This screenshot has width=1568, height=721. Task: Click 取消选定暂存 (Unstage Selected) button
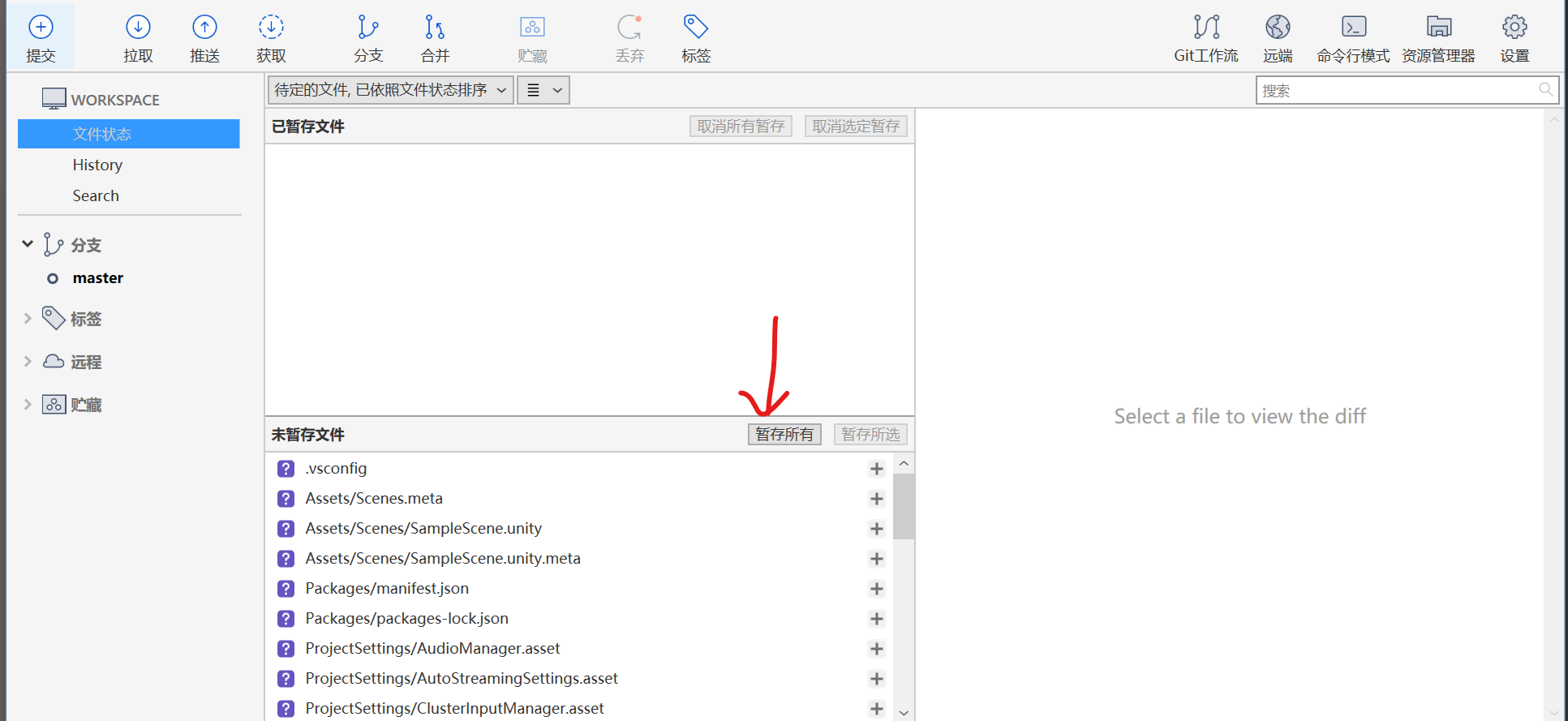pos(856,126)
